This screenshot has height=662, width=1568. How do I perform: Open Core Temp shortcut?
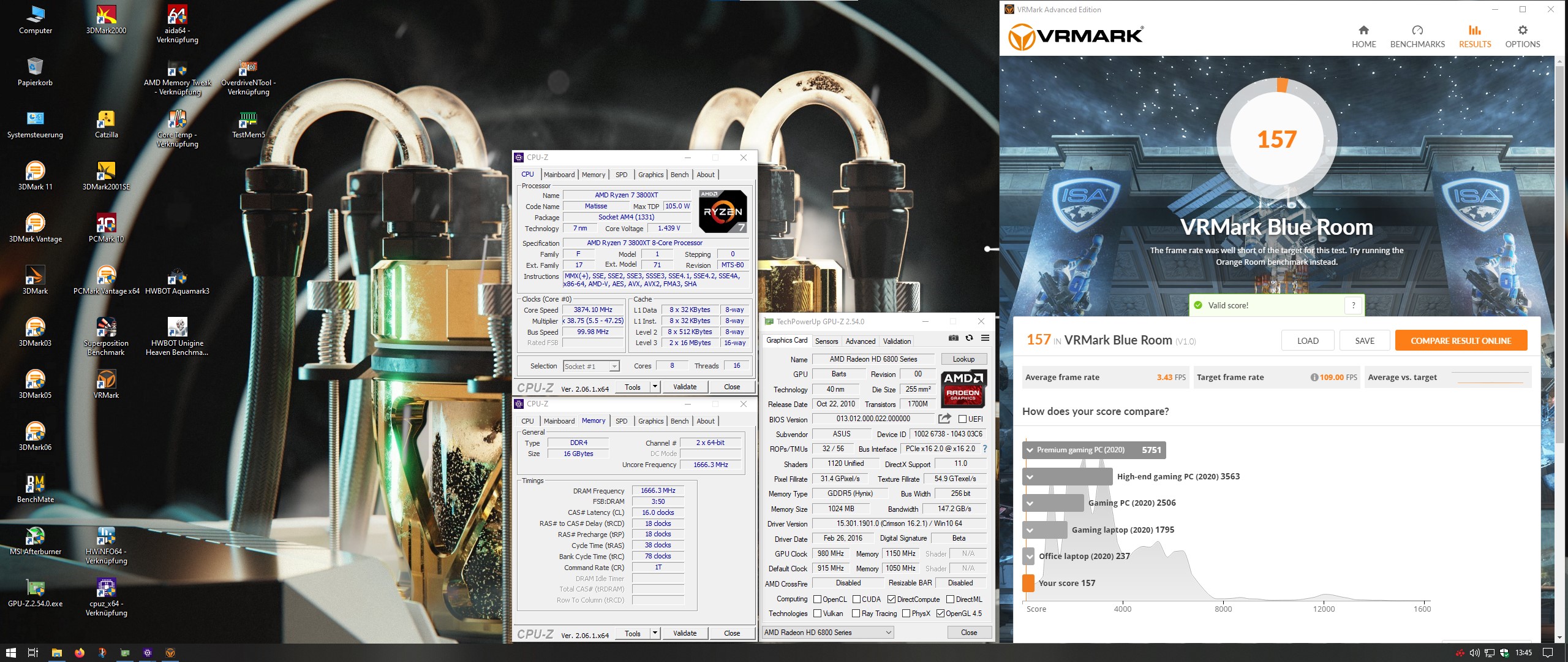[177, 129]
